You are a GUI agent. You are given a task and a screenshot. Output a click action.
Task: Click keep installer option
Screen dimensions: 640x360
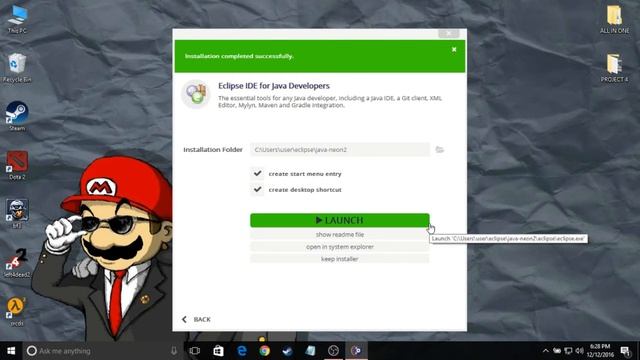pyautogui.click(x=340, y=259)
